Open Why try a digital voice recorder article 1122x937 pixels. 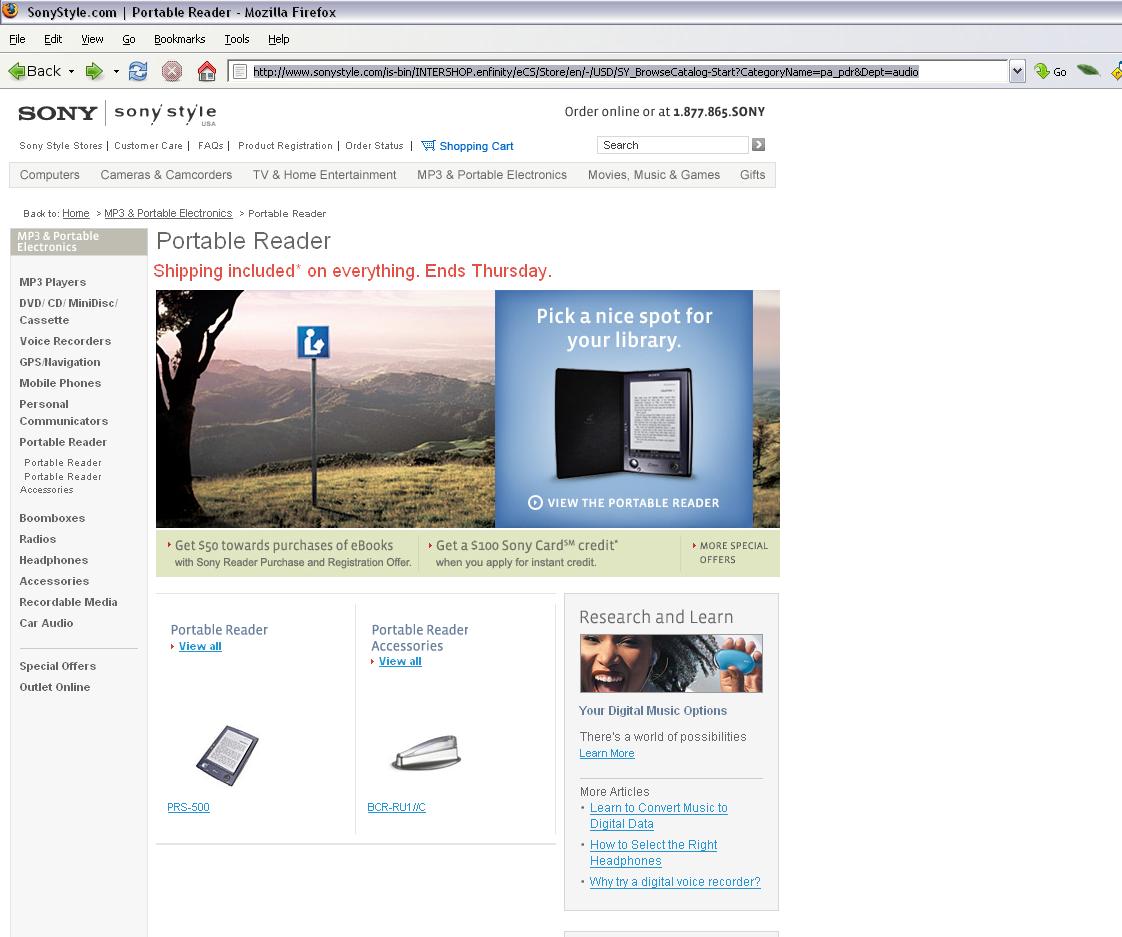click(675, 882)
